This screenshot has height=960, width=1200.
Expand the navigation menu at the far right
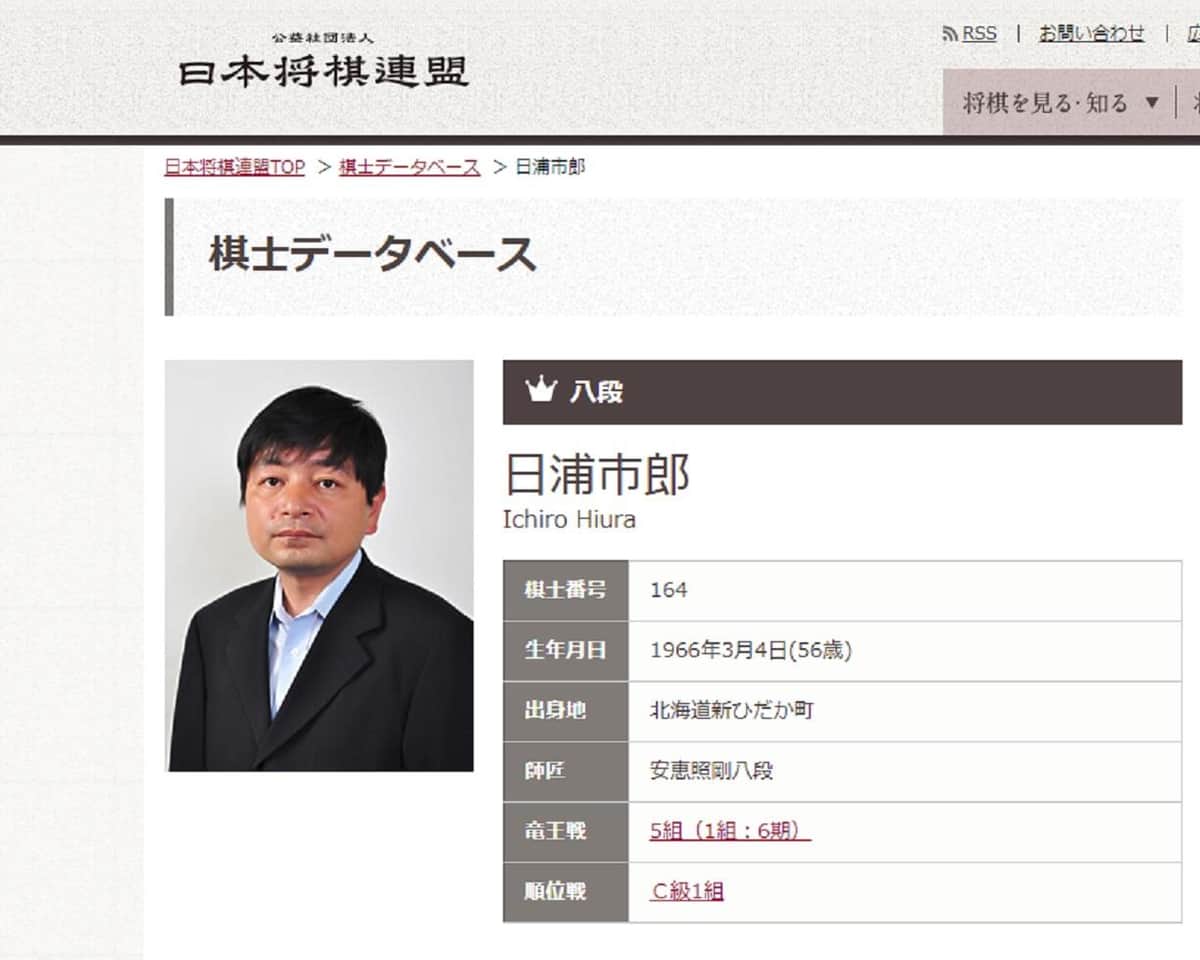(x=1192, y=102)
